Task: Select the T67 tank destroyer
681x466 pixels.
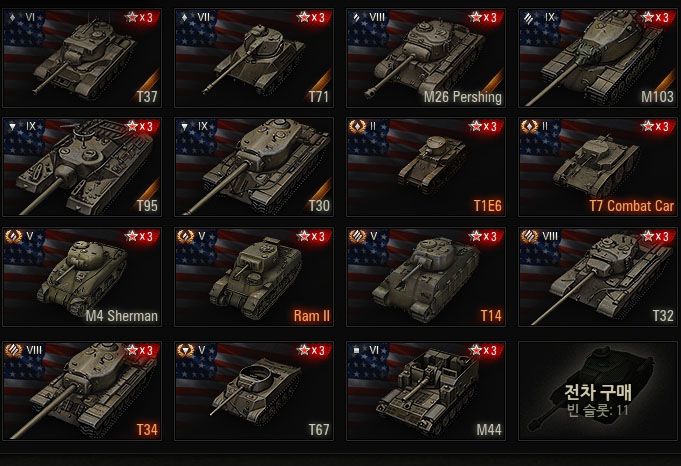Action: 254,391
